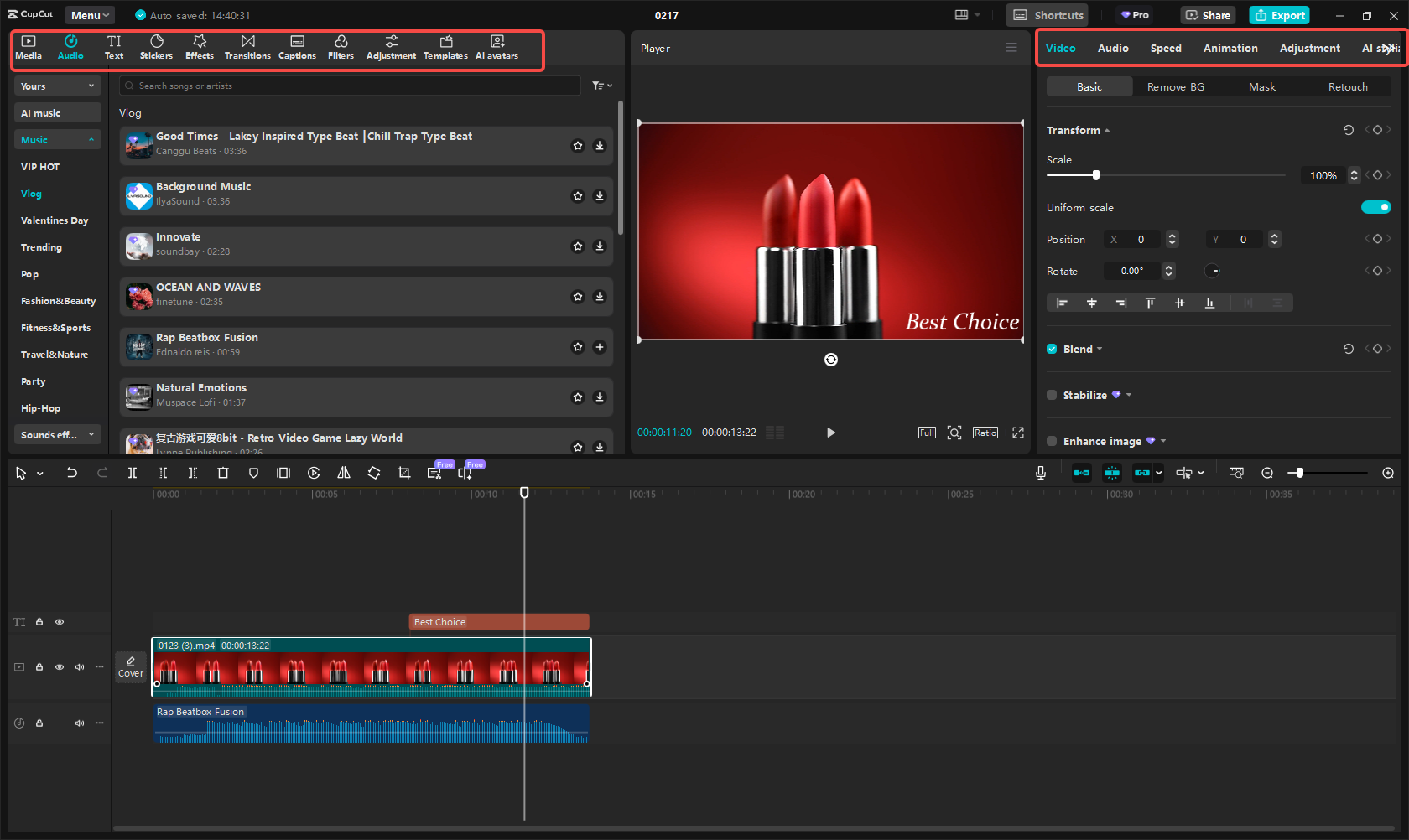Switch to the Animation tab
Image resolution: width=1409 pixels, height=840 pixels.
point(1230,49)
